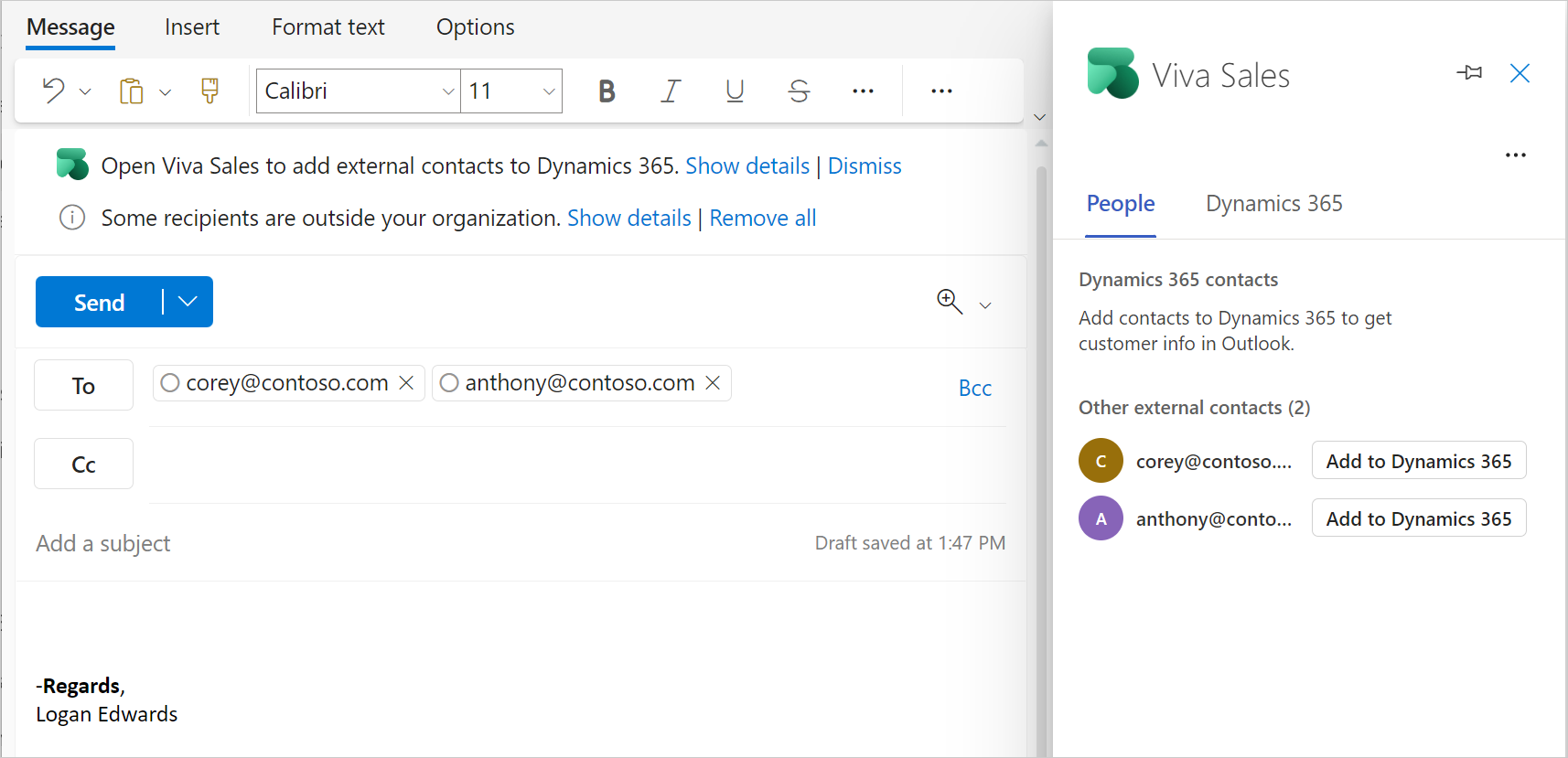Open the Insert tab
Image resolution: width=1568 pixels, height=758 pixels.
click(x=192, y=27)
